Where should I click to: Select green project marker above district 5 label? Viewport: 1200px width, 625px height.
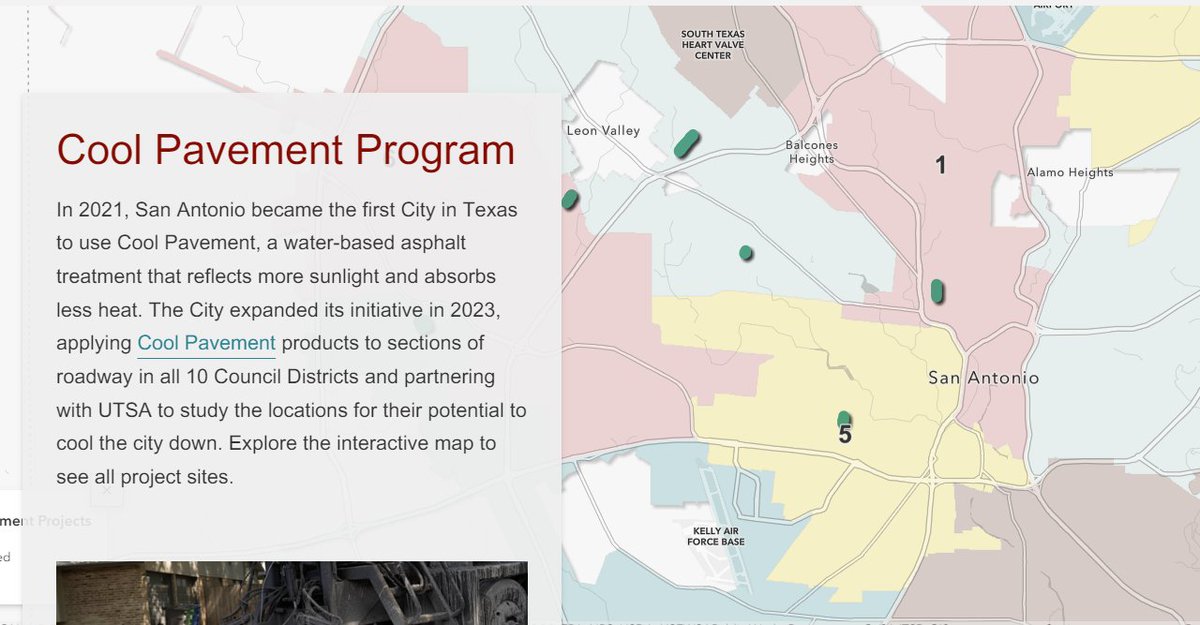[844, 419]
